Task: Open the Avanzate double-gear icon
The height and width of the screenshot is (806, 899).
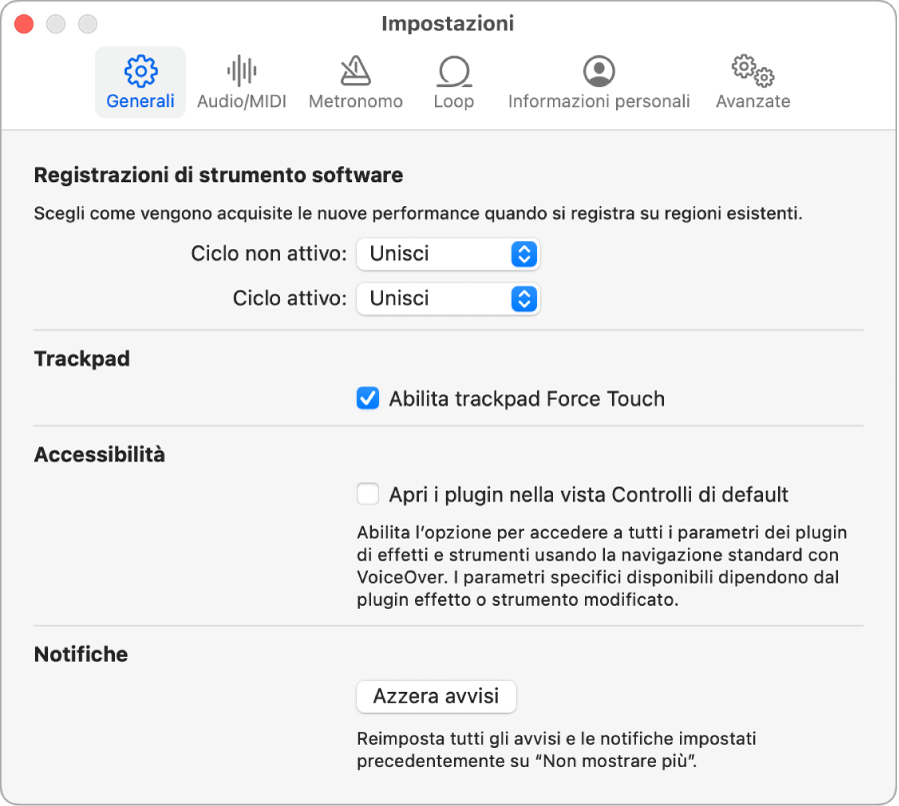Action: [x=753, y=71]
